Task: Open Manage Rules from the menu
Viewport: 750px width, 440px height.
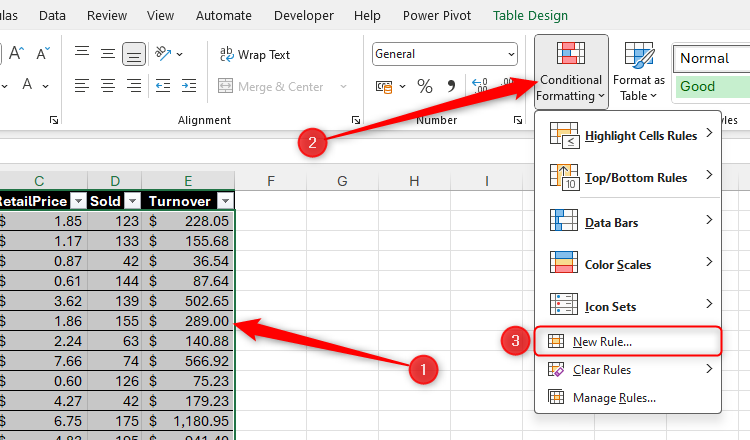Action: pyautogui.click(x=613, y=398)
